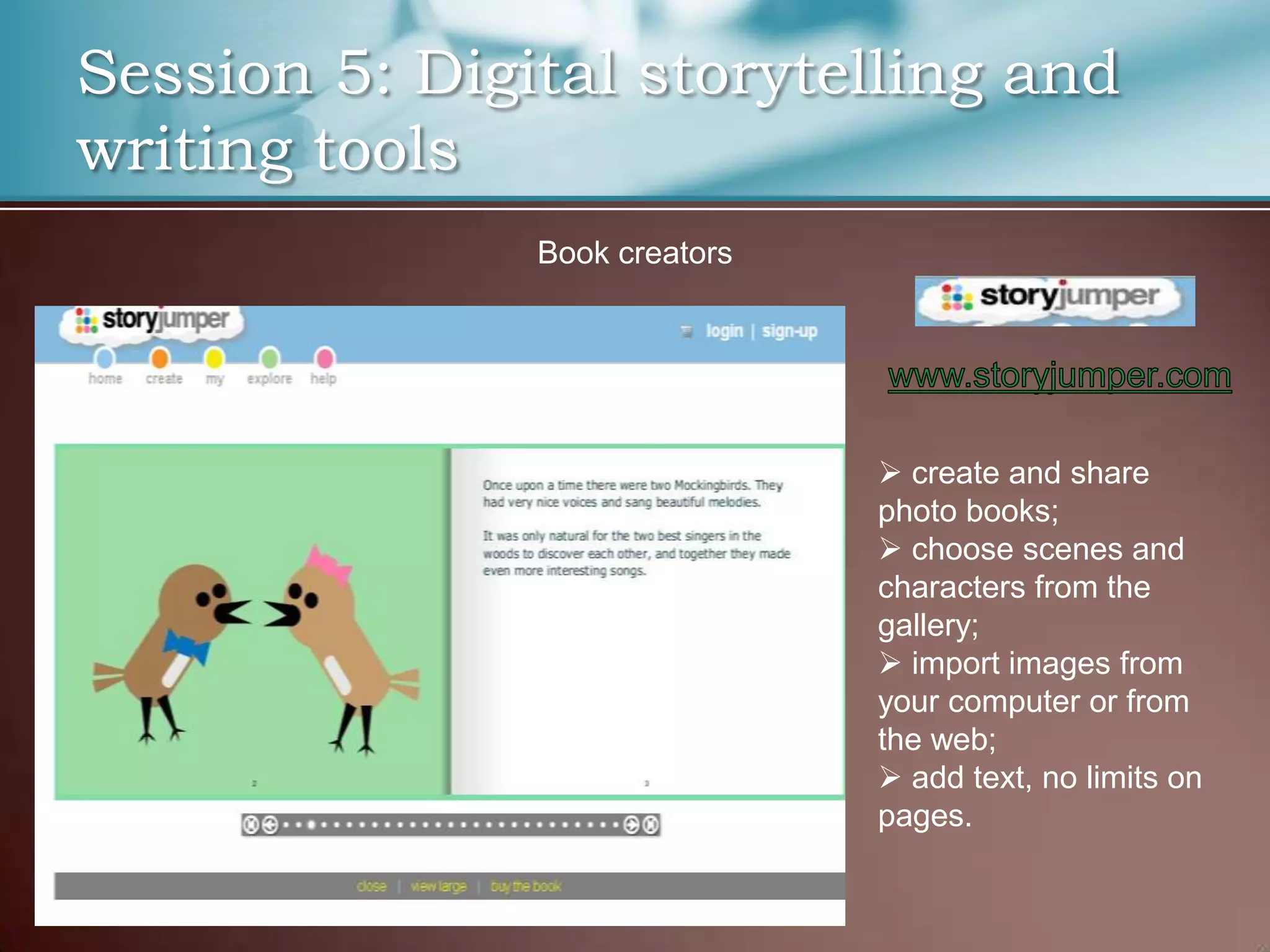Click the login link

pos(724,332)
